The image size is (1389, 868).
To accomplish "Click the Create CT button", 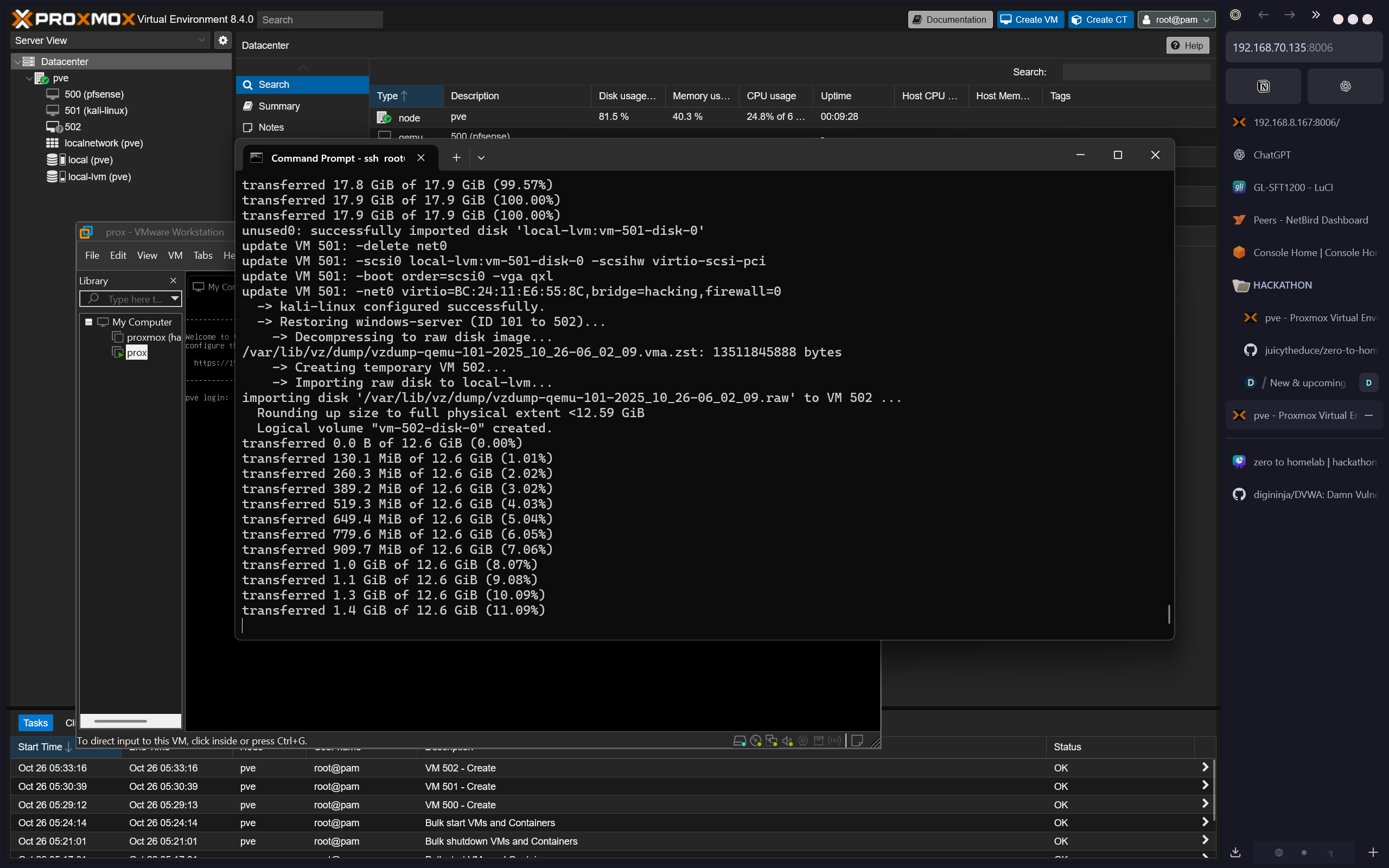I will [x=1100, y=20].
